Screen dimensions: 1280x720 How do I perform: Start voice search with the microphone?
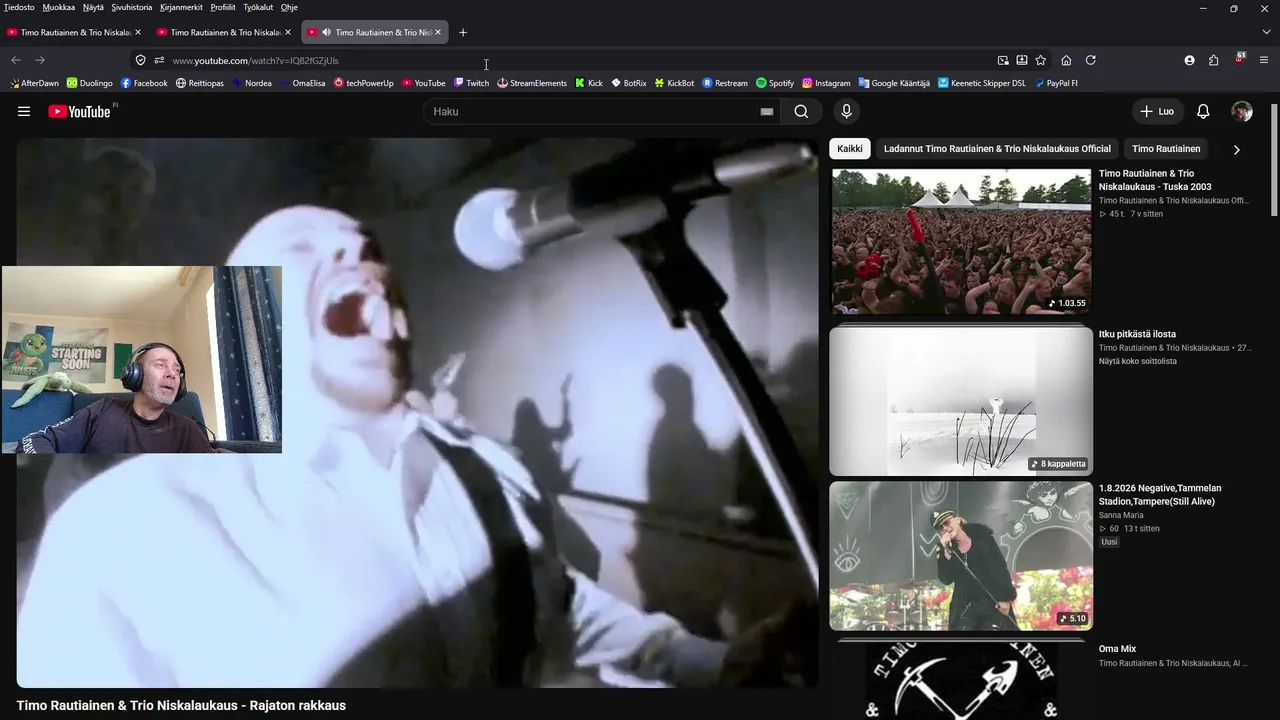[x=846, y=111]
